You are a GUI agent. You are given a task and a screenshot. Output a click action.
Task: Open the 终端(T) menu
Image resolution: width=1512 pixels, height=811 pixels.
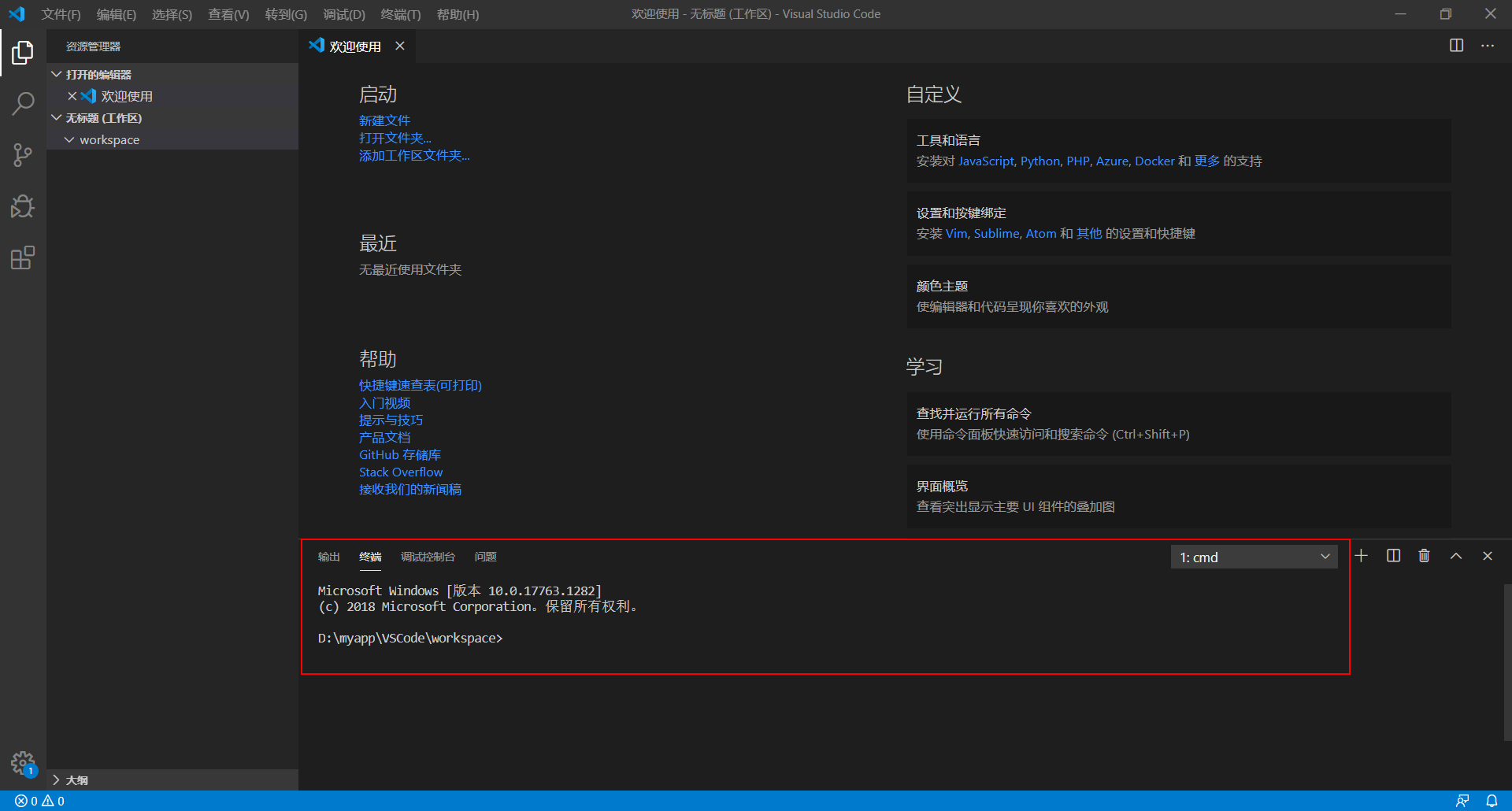pyautogui.click(x=401, y=14)
